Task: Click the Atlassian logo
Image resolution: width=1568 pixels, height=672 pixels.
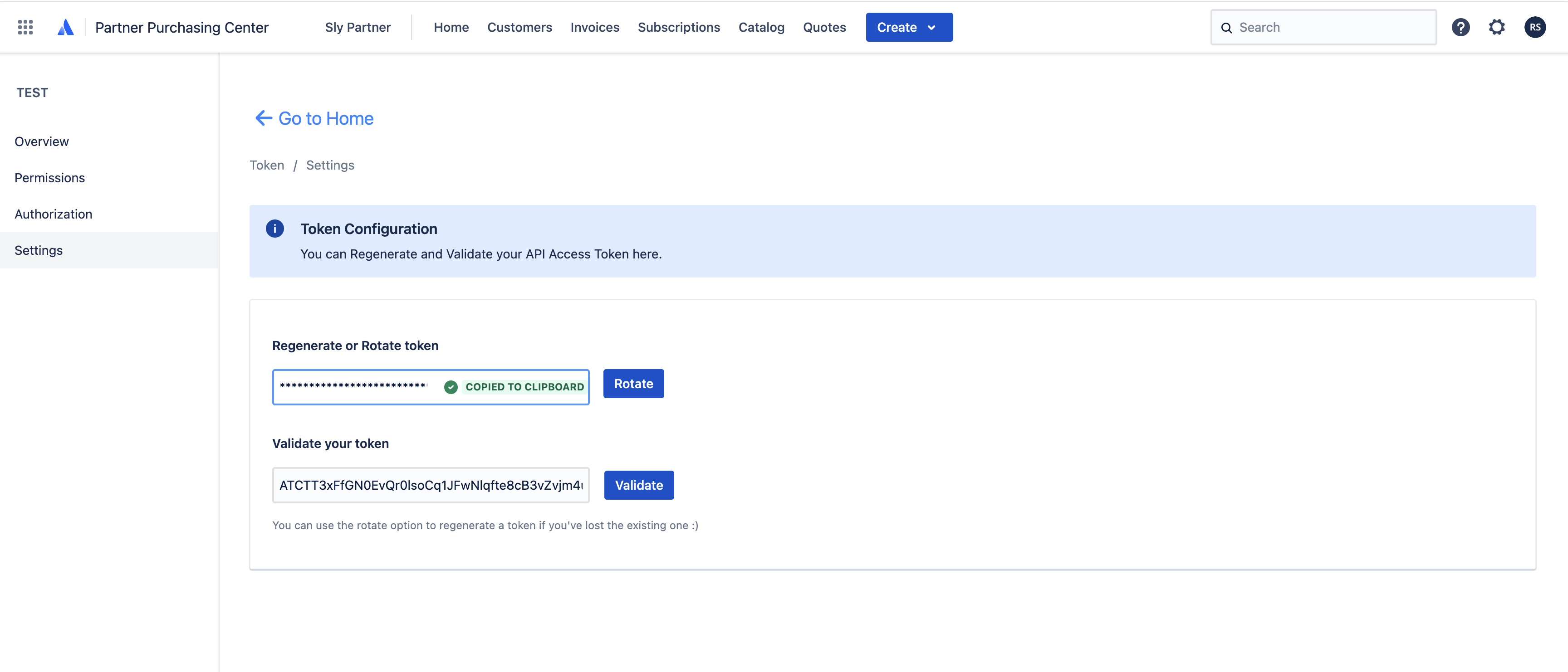Action: click(66, 27)
